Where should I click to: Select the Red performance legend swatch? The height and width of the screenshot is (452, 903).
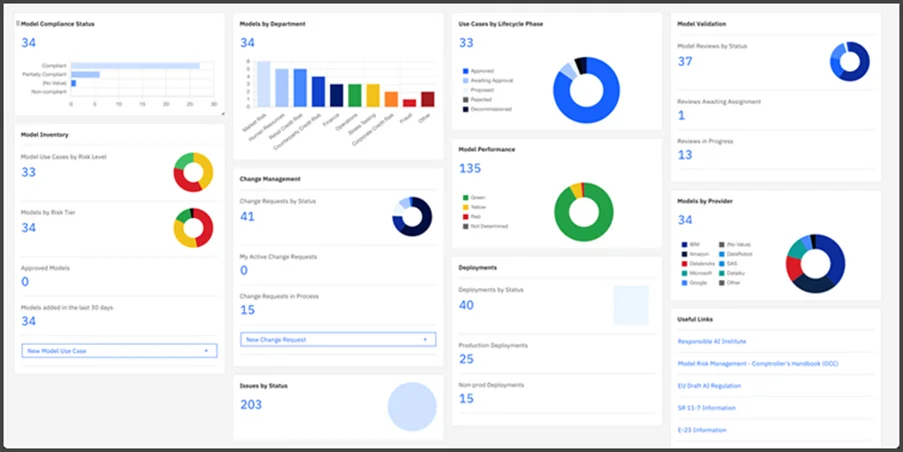(x=465, y=216)
